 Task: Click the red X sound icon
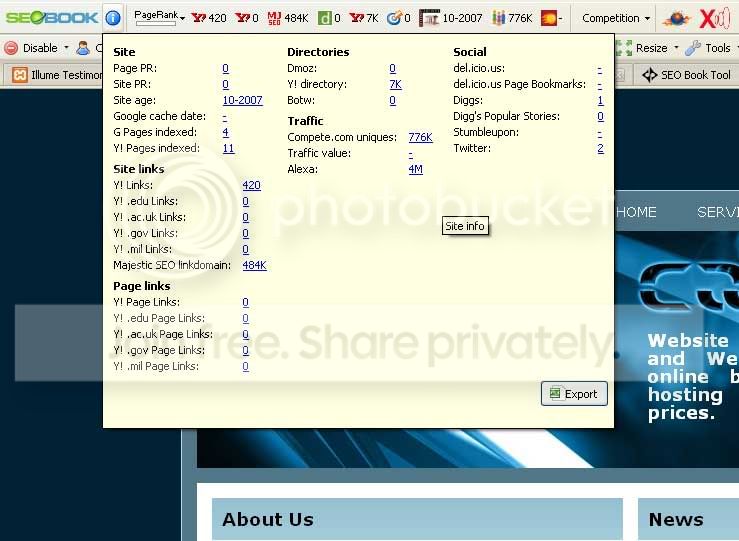(x=714, y=19)
